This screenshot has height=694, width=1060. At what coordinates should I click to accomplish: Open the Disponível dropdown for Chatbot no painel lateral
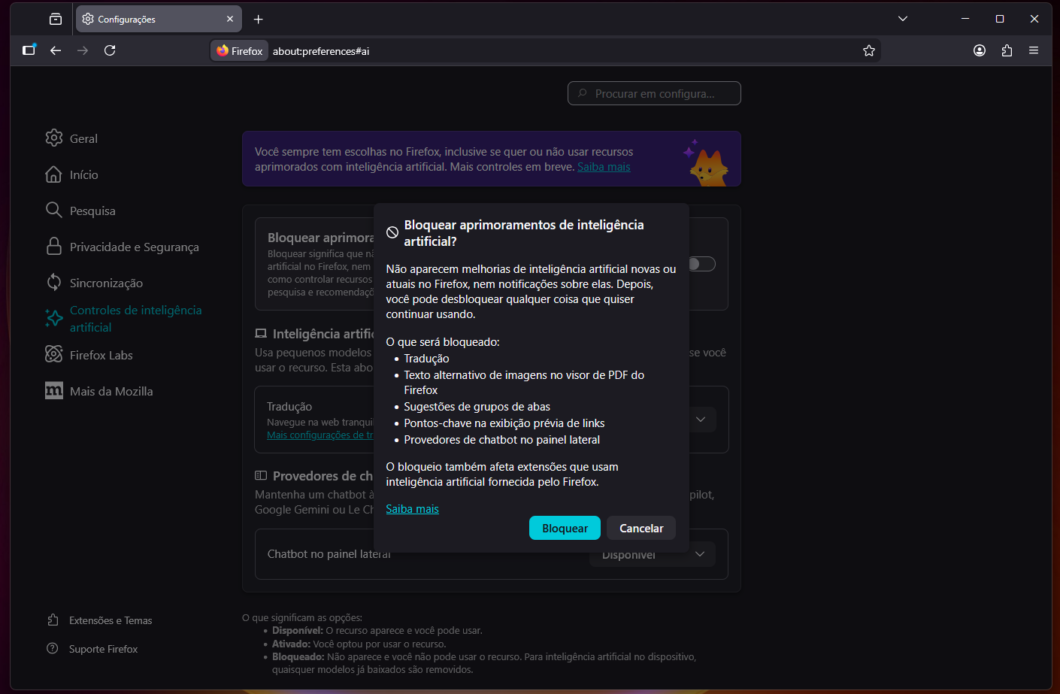click(652, 553)
